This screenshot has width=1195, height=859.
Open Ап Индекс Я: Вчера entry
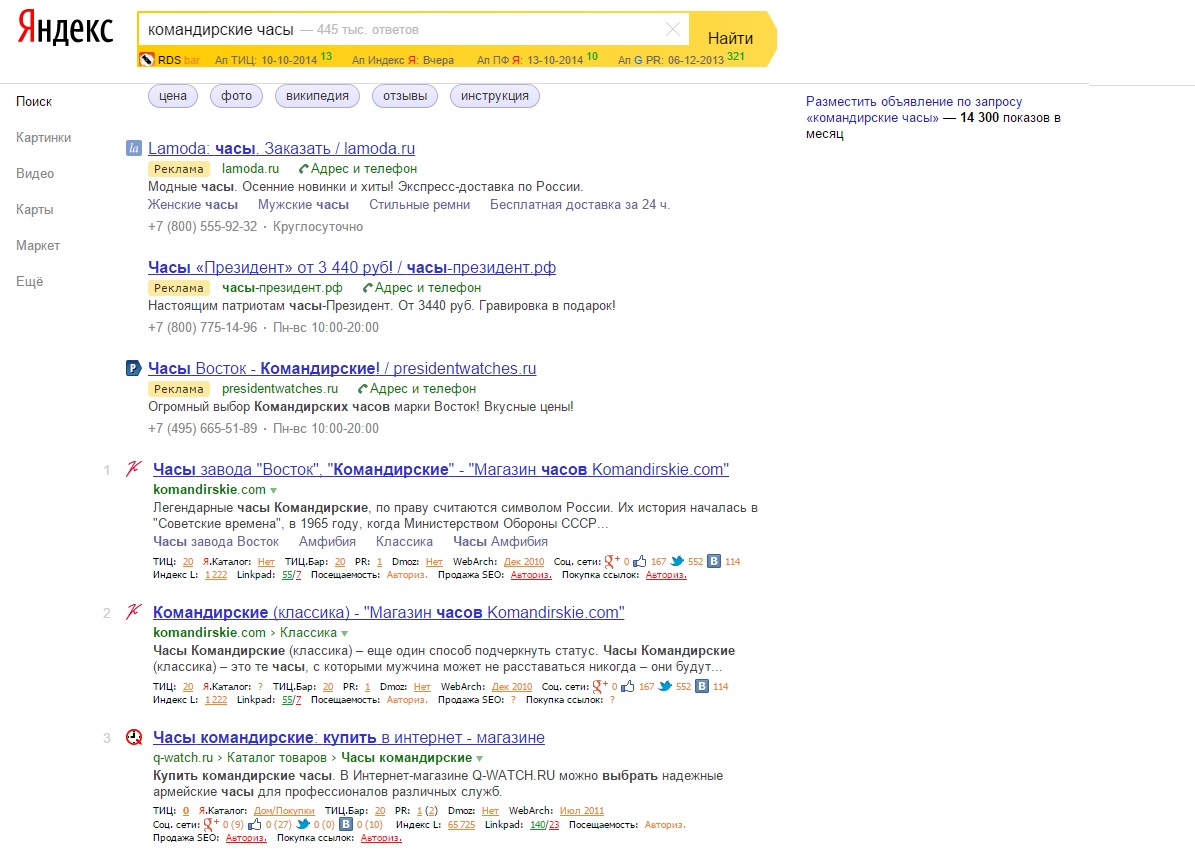(402, 59)
